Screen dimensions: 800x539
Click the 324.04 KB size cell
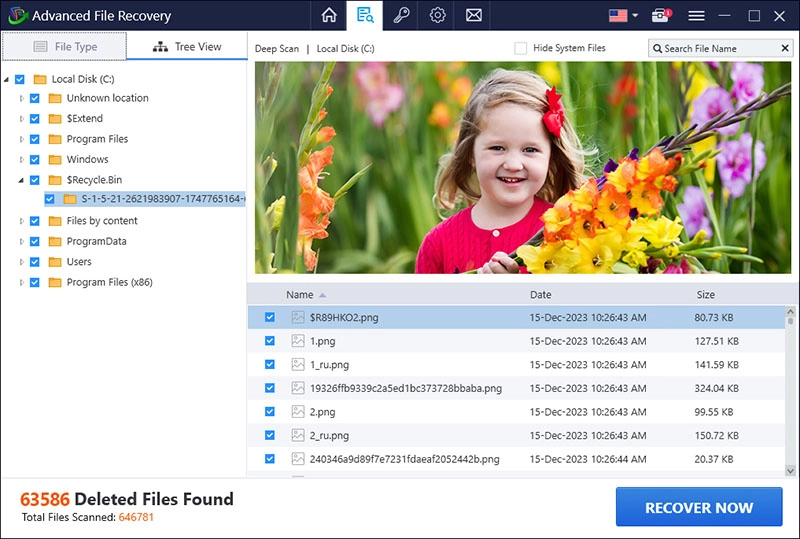point(716,388)
